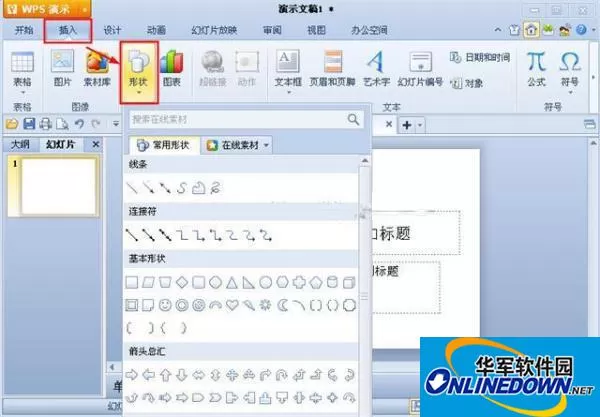This screenshot has height=417, width=600.
Task: Select the rectangle in 基本形状
Action: click(x=132, y=283)
